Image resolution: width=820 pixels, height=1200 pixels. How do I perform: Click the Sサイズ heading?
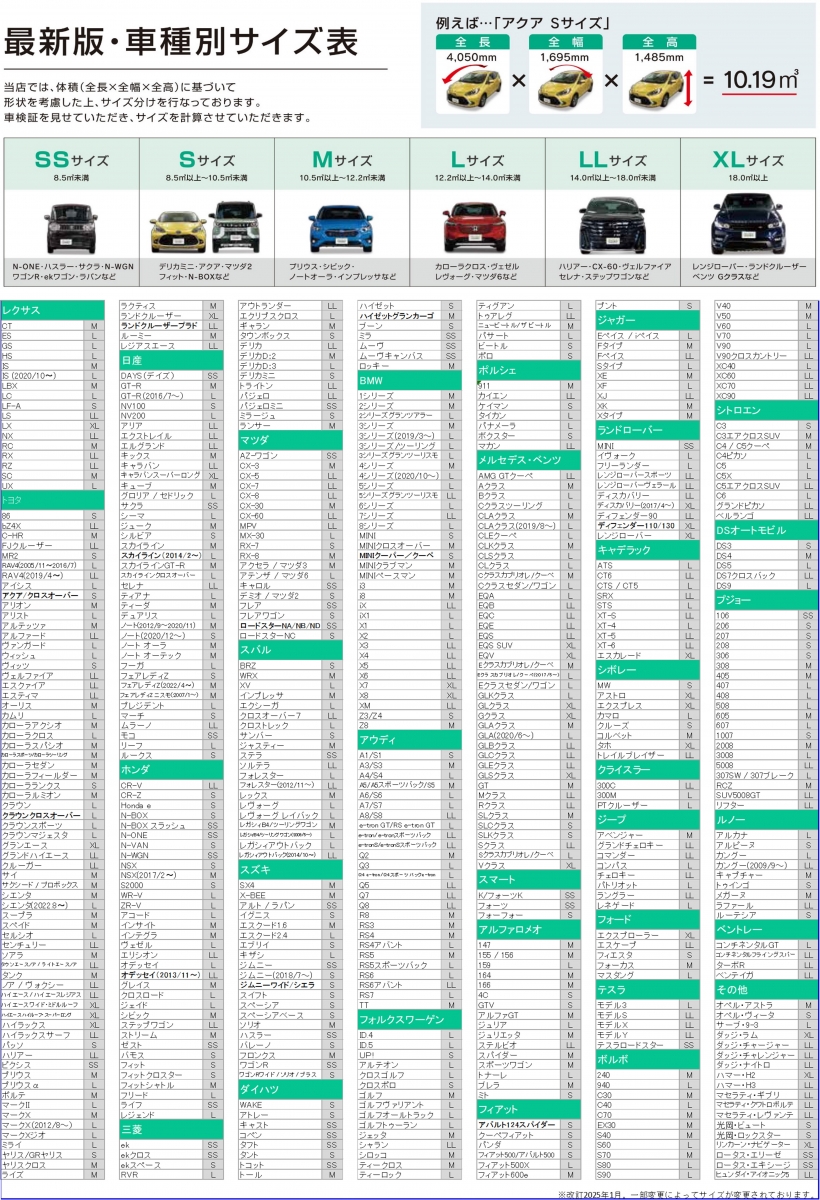[205, 160]
